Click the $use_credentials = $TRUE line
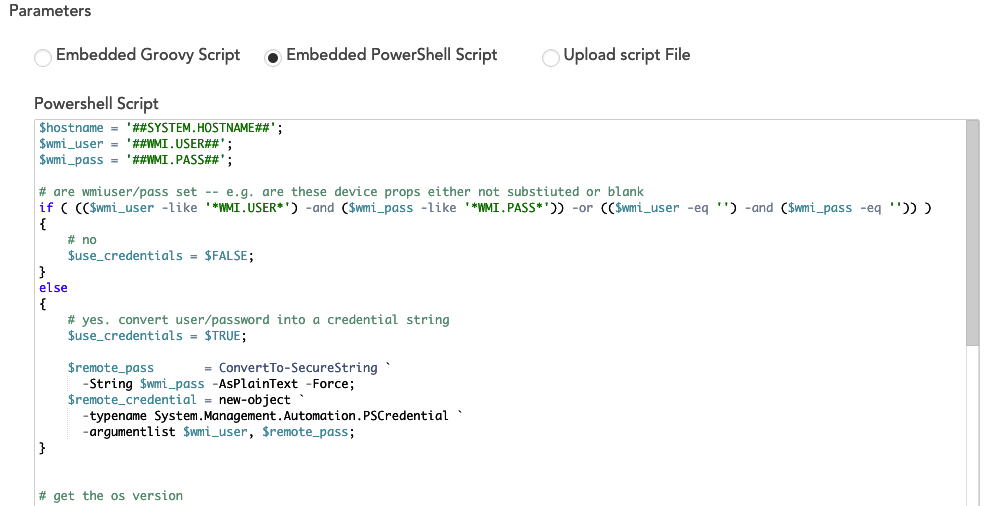Image resolution: width=992 pixels, height=506 pixels. 157,336
